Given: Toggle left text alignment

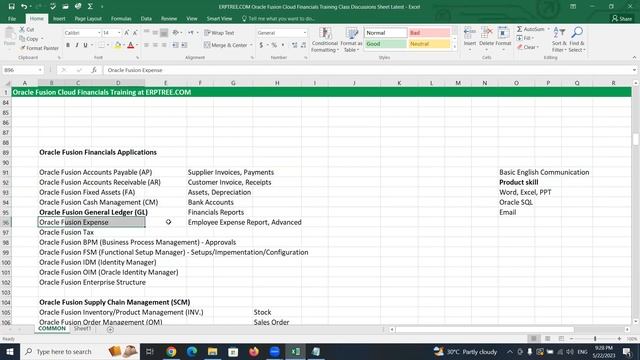Looking at the screenshot, I should [146, 45].
